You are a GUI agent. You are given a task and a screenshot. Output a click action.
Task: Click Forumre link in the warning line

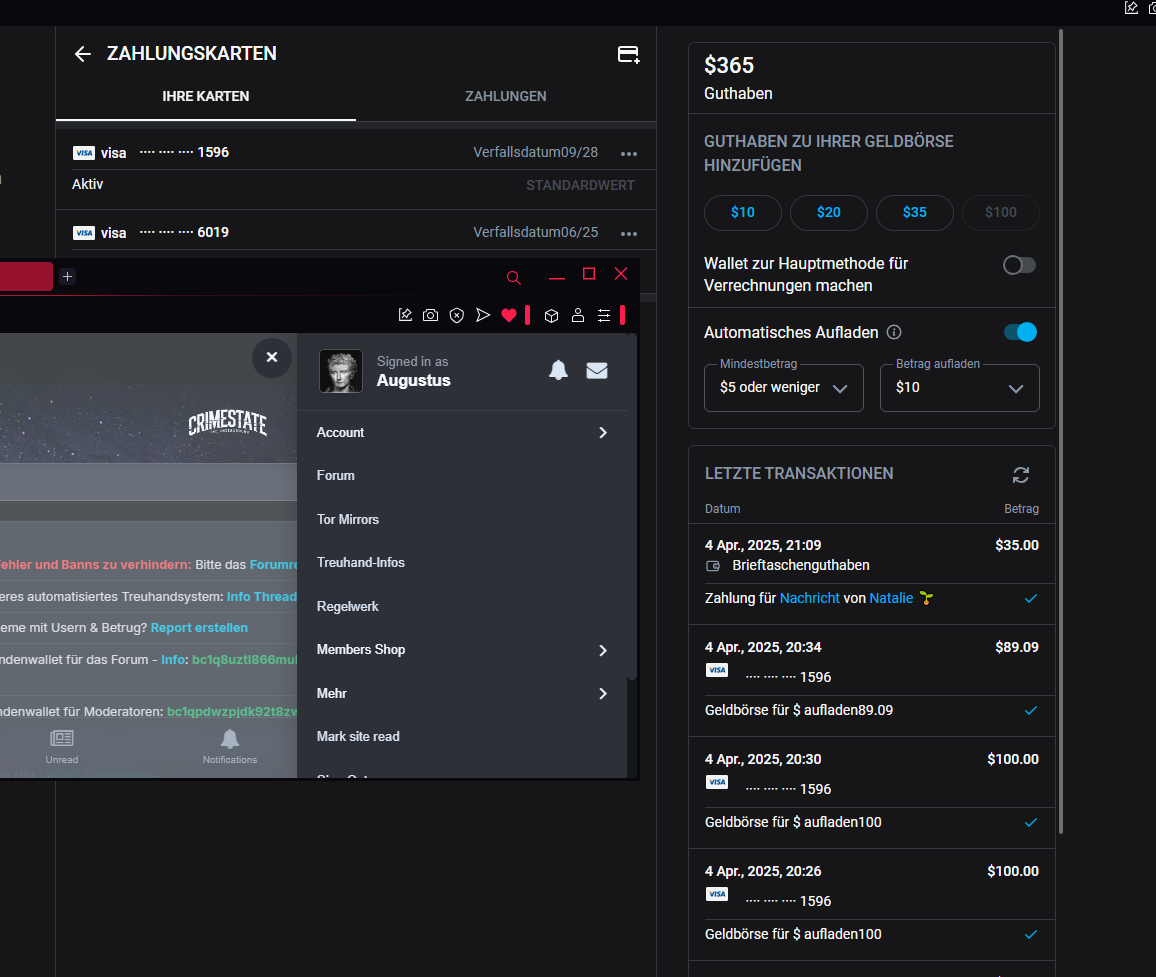(274, 565)
